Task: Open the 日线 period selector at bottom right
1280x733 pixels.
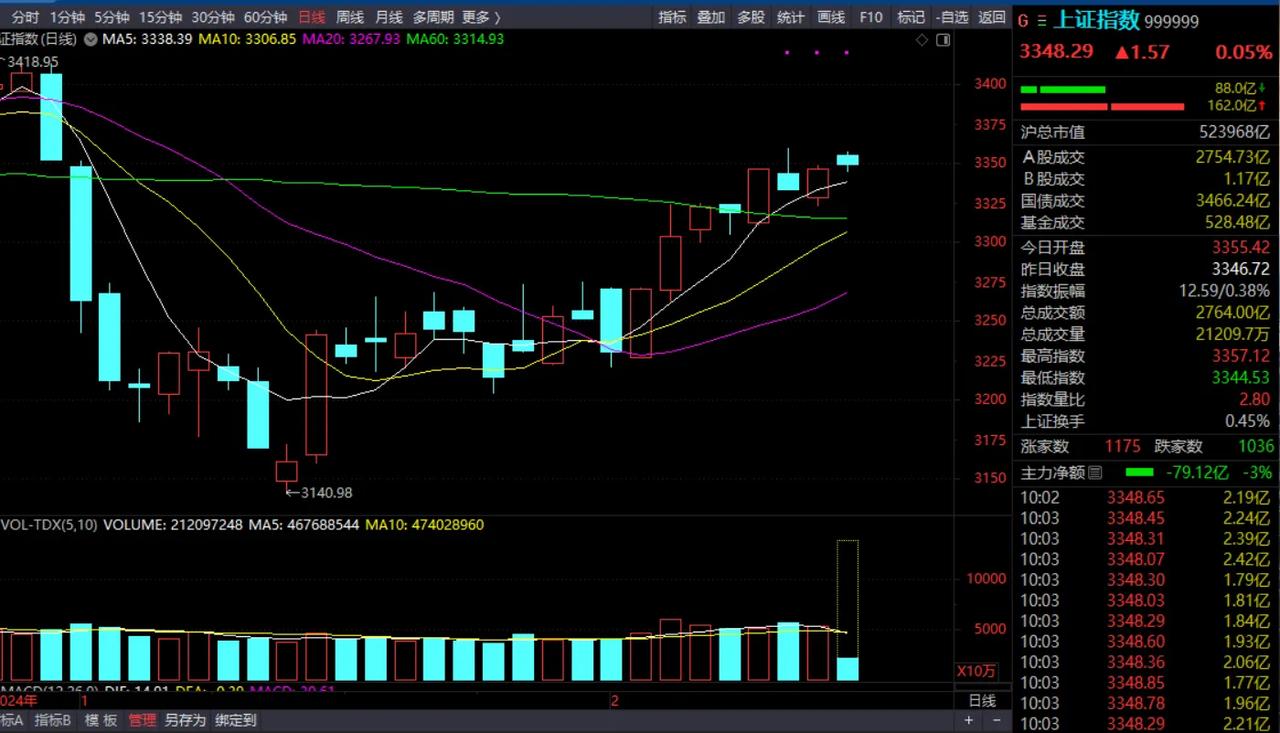Action: (x=983, y=701)
